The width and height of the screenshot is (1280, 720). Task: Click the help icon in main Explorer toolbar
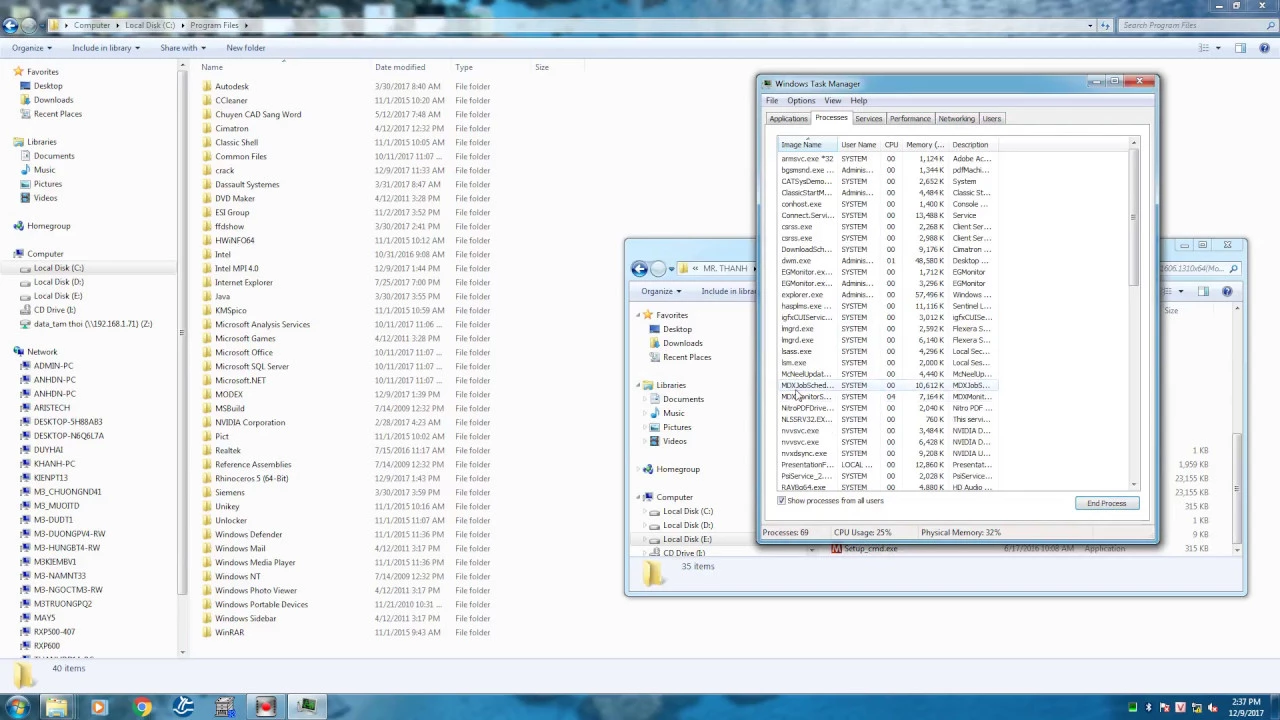click(x=1263, y=48)
